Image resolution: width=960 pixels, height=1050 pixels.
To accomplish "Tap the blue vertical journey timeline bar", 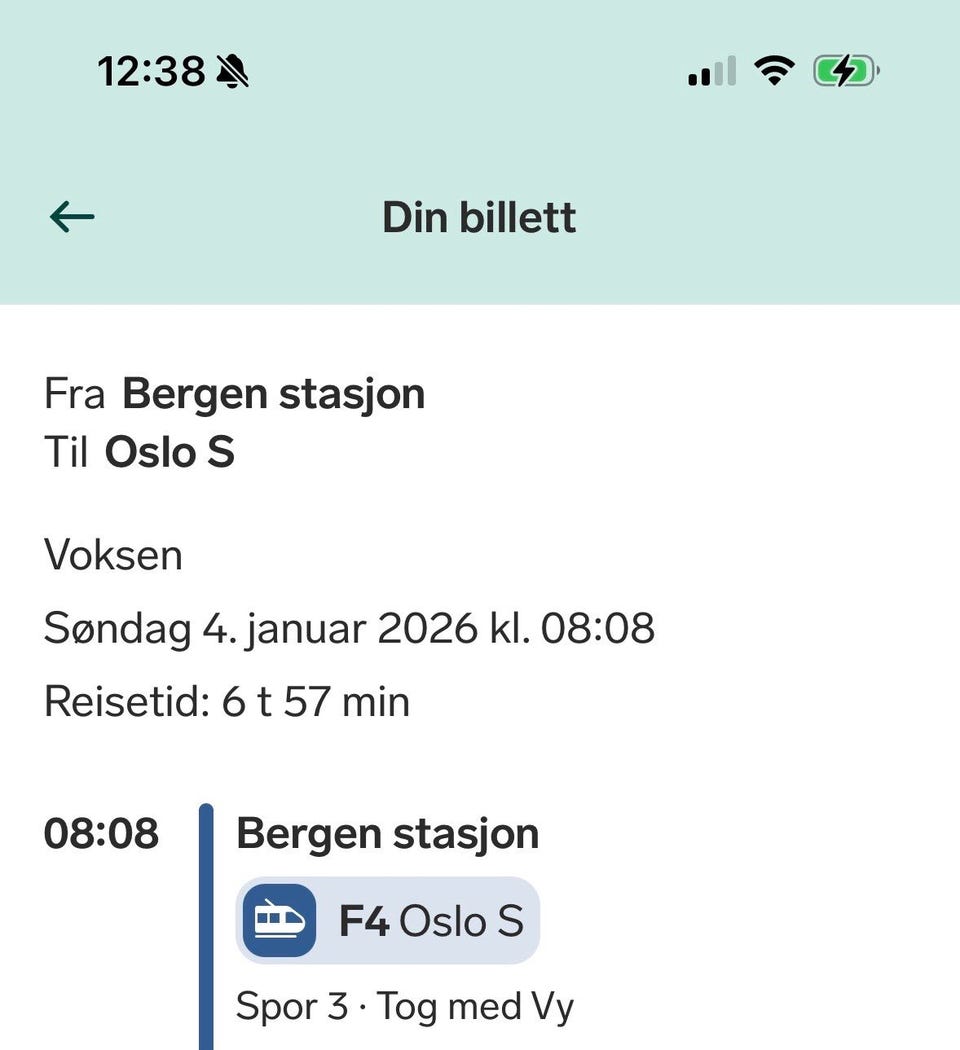I will [x=206, y=930].
